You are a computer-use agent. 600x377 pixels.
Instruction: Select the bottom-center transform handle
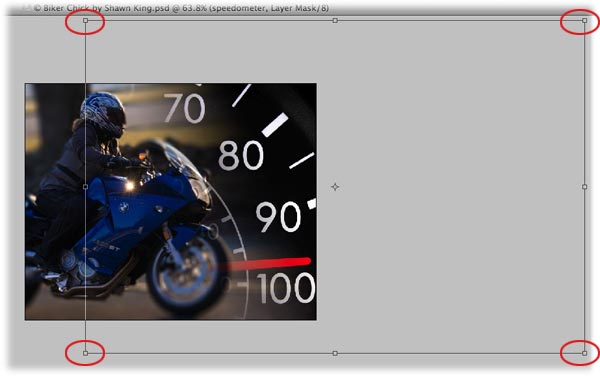(335, 353)
